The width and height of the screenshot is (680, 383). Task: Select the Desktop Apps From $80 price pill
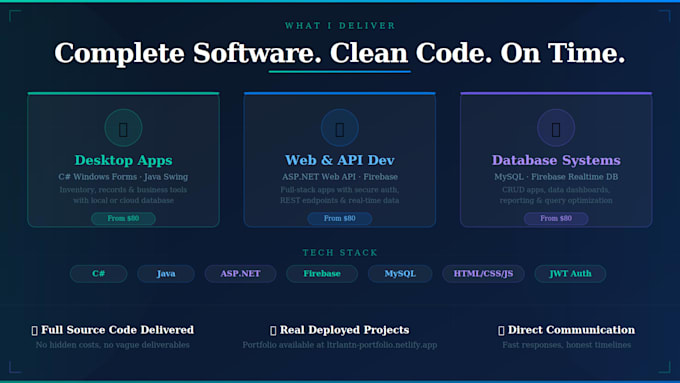[123, 218]
